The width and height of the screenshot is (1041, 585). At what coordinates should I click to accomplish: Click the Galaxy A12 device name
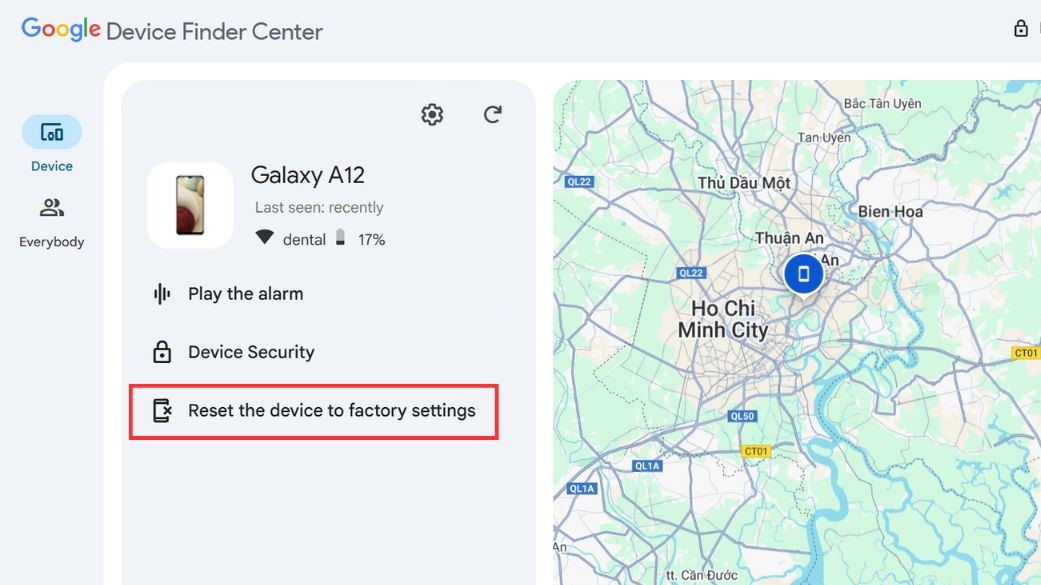pos(307,175)
